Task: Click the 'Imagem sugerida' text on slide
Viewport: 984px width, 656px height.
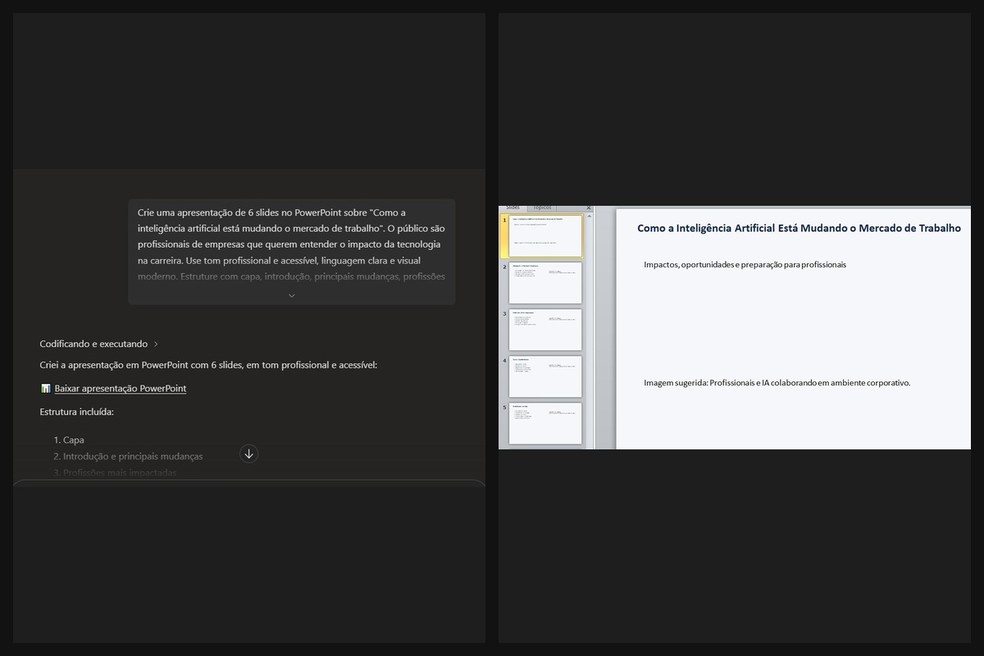Action: (777, 383)
